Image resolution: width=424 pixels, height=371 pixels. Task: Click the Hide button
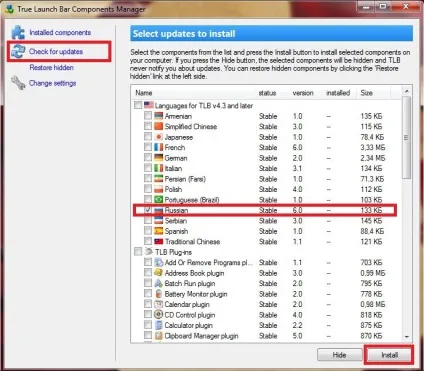pyautogui.click(x=339, y=355)
